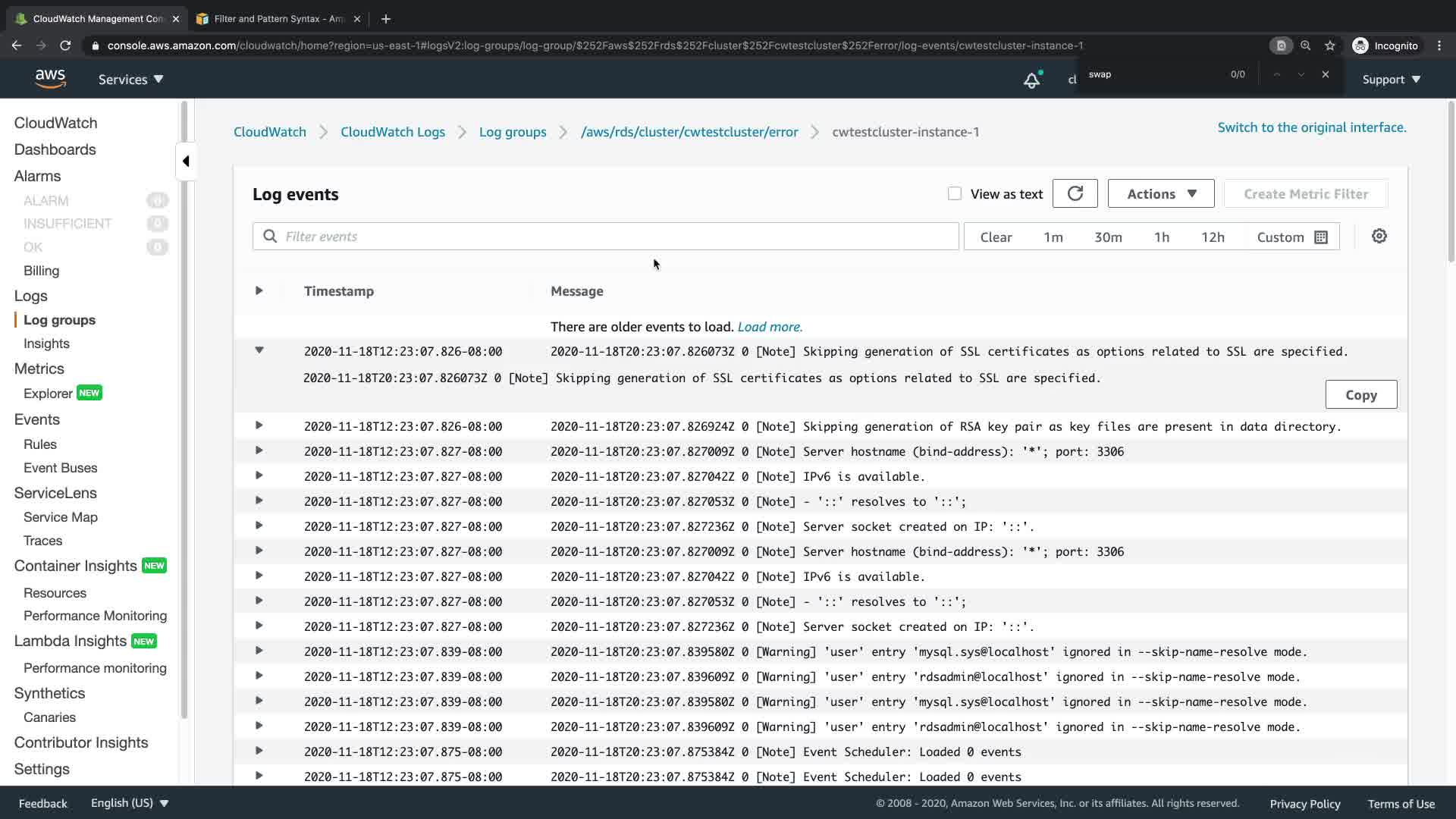Open the Services menu
The width and height of the screenshot is (1456, 819).
tap(130, 80)
